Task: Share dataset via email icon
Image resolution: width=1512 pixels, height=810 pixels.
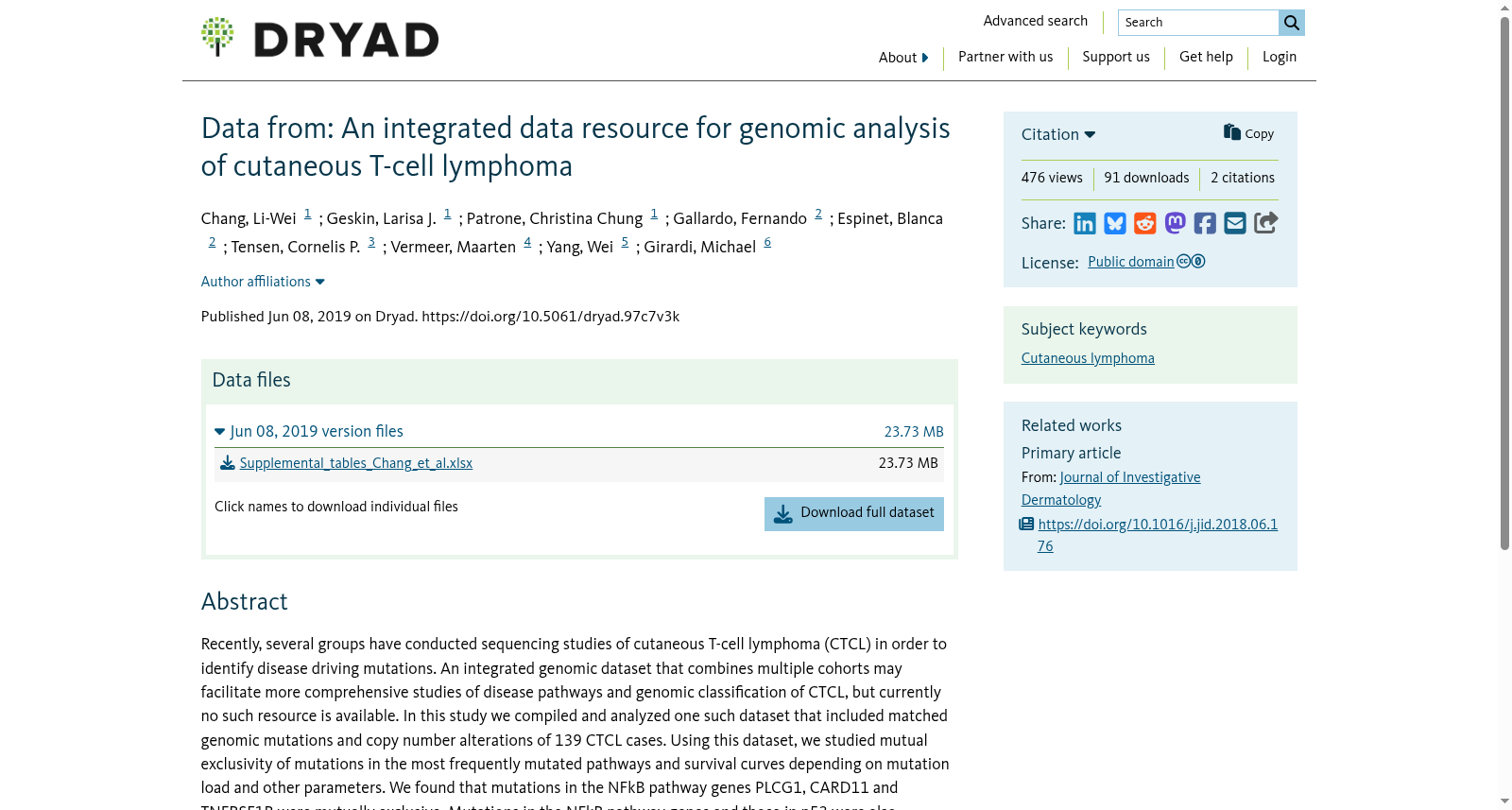Action: click(x=1235, y=223)
